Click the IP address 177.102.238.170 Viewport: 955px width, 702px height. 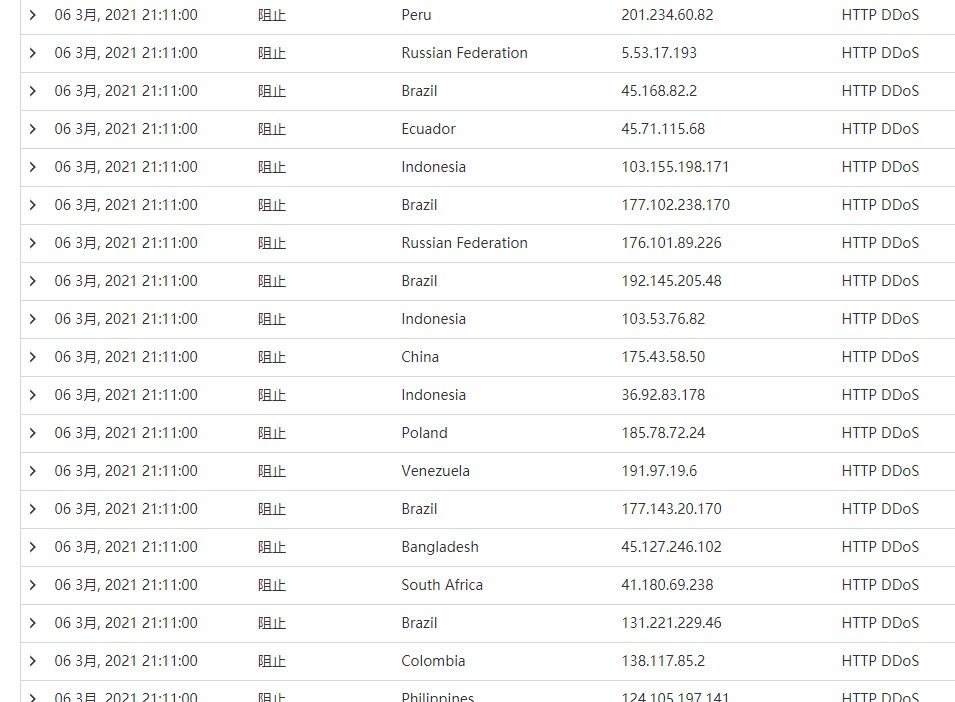click(675, 205)
